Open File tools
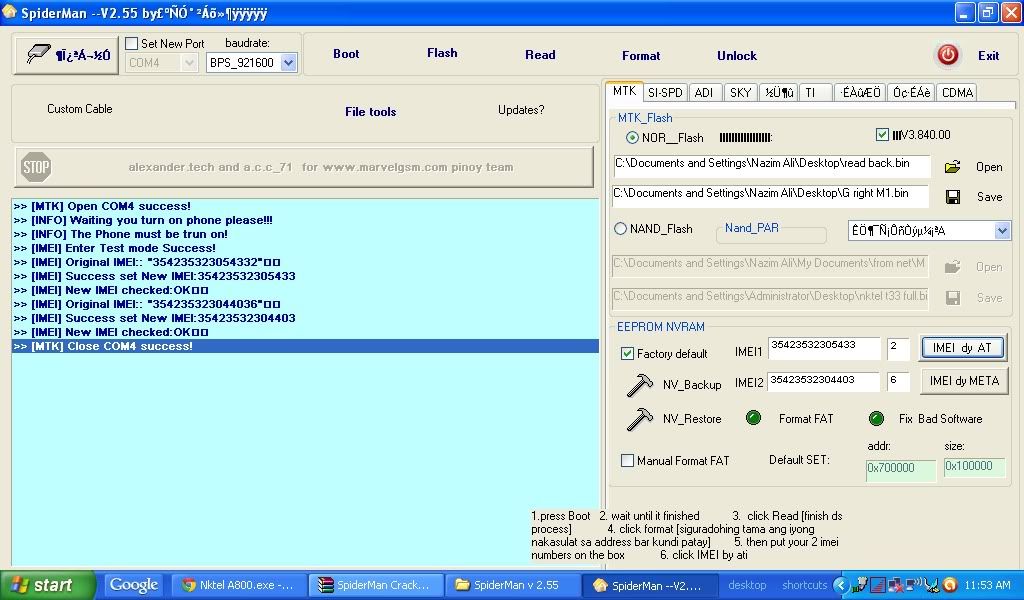 coord(370,112)
